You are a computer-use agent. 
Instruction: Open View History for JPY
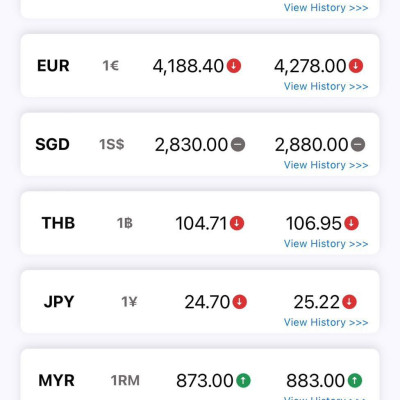(x=326, y=322)
